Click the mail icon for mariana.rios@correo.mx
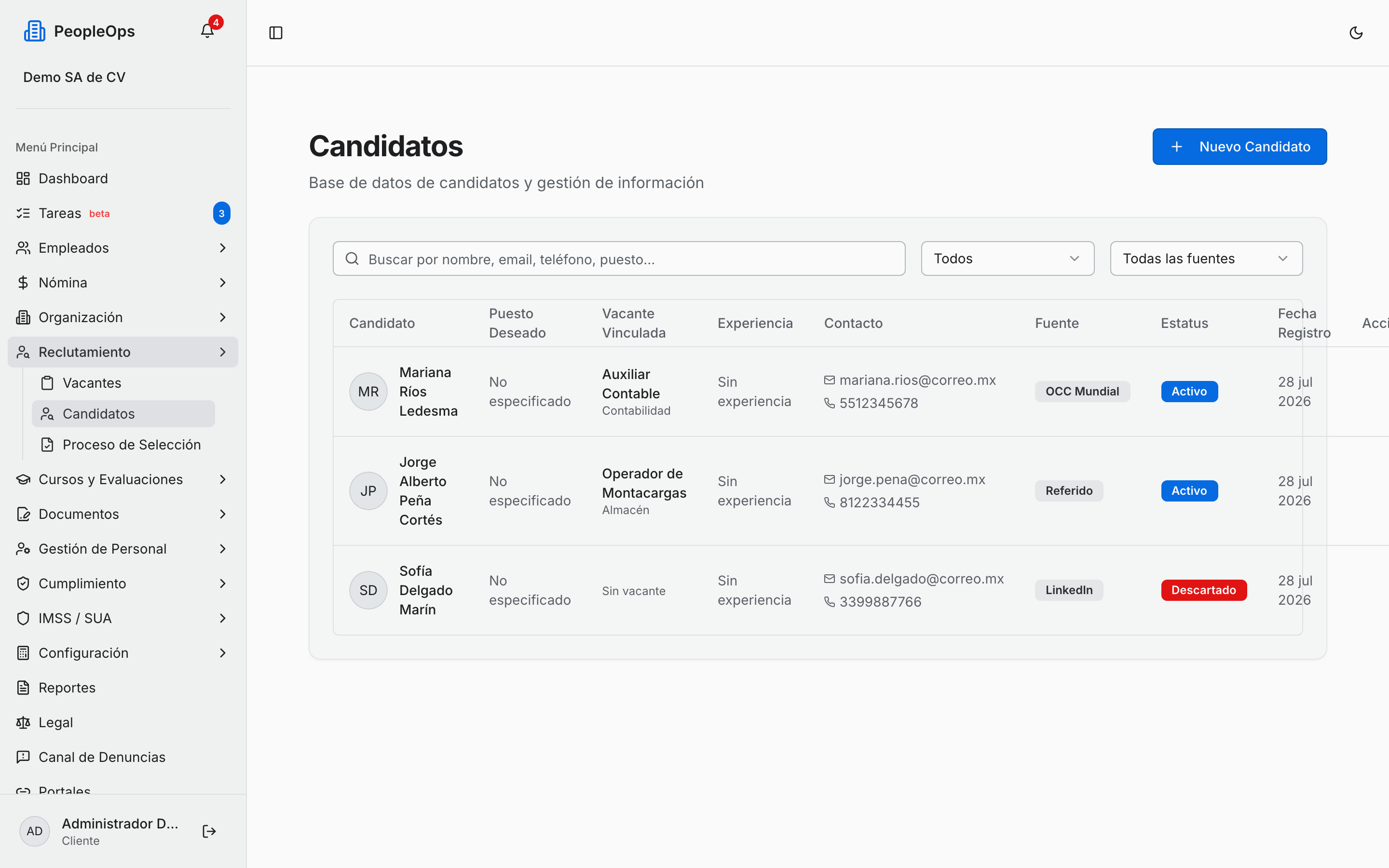The image size is (1389, 868). (x=830, y=380)
